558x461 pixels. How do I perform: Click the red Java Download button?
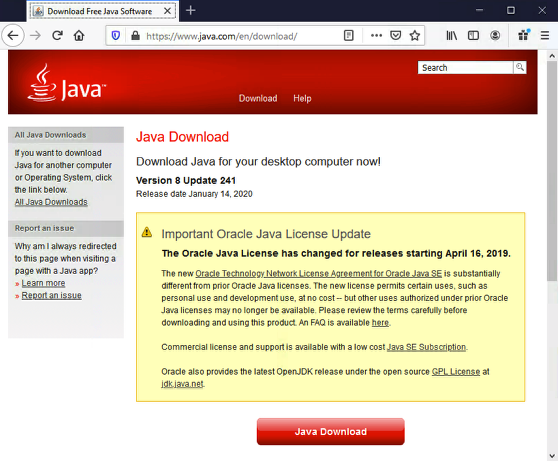331,431
